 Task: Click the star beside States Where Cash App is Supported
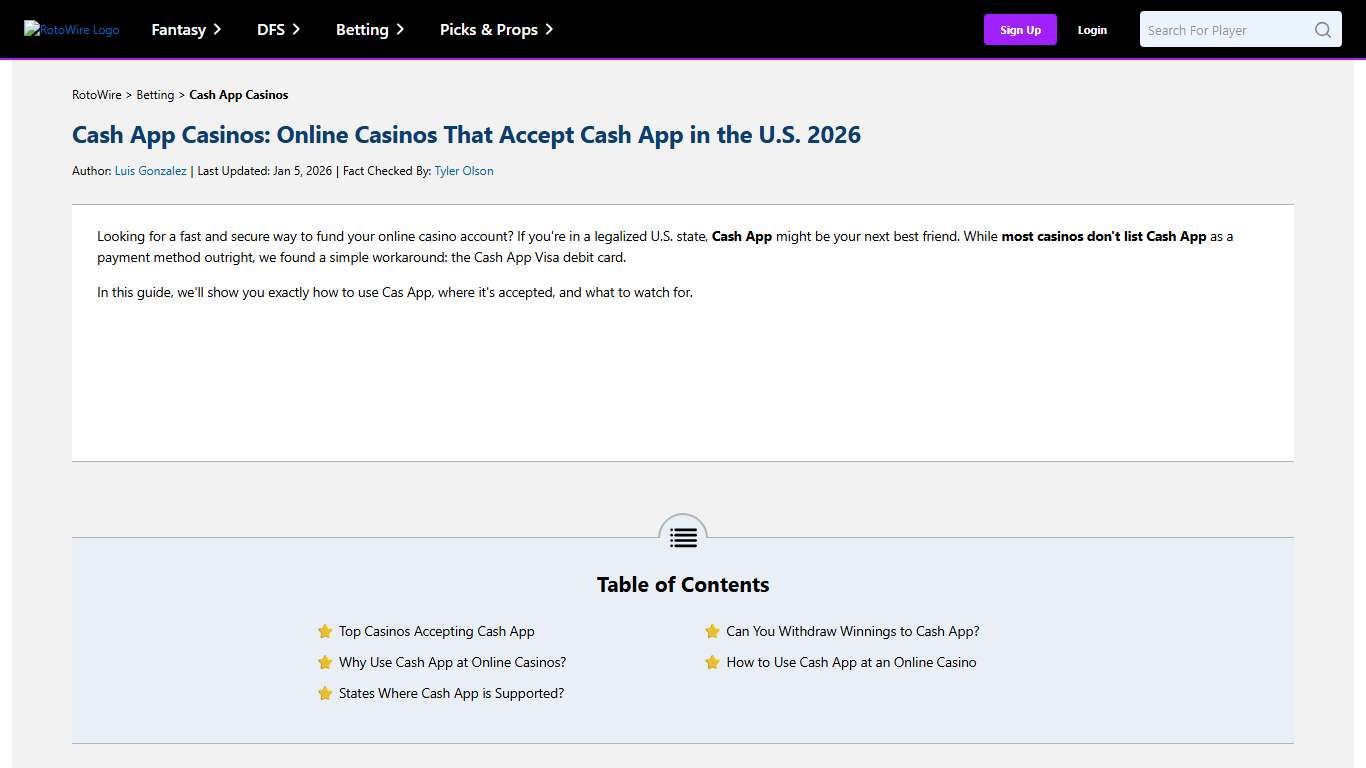325,693
